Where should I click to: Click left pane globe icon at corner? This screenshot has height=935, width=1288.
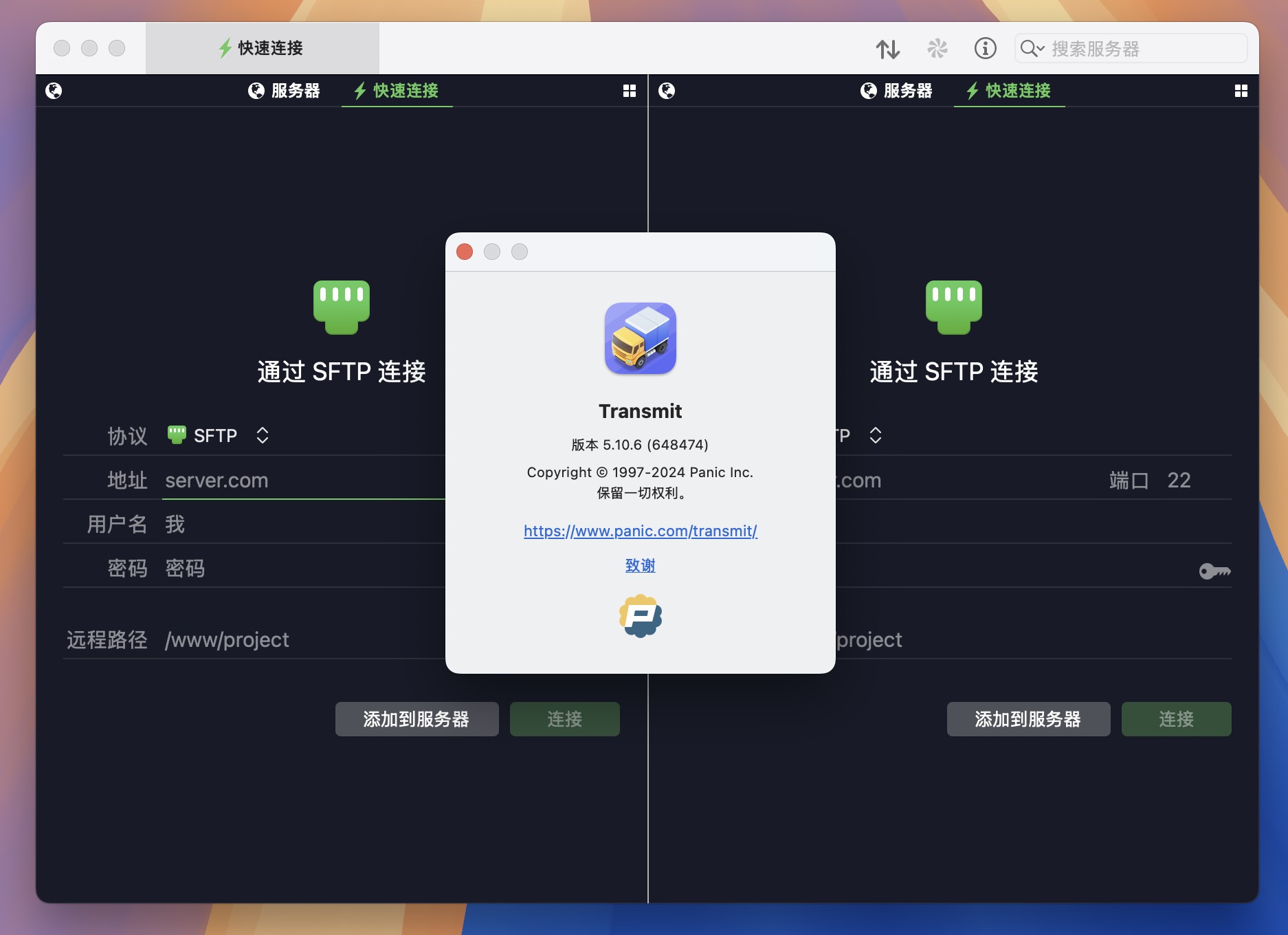[x=54, y=91]
